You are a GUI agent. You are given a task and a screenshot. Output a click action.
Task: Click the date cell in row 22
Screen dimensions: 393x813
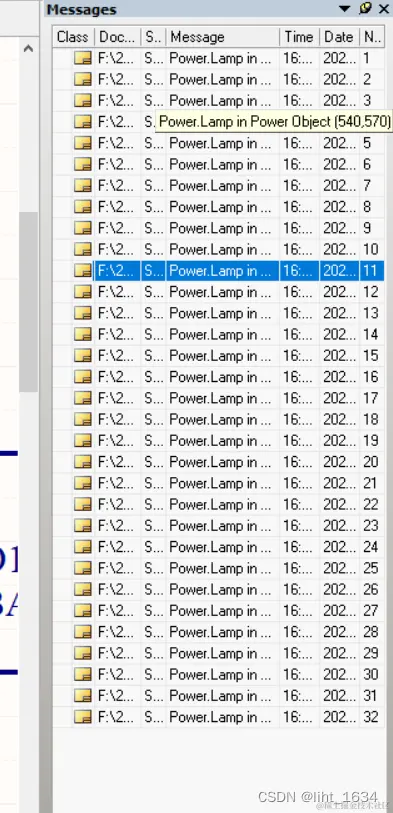click(339, 505)
